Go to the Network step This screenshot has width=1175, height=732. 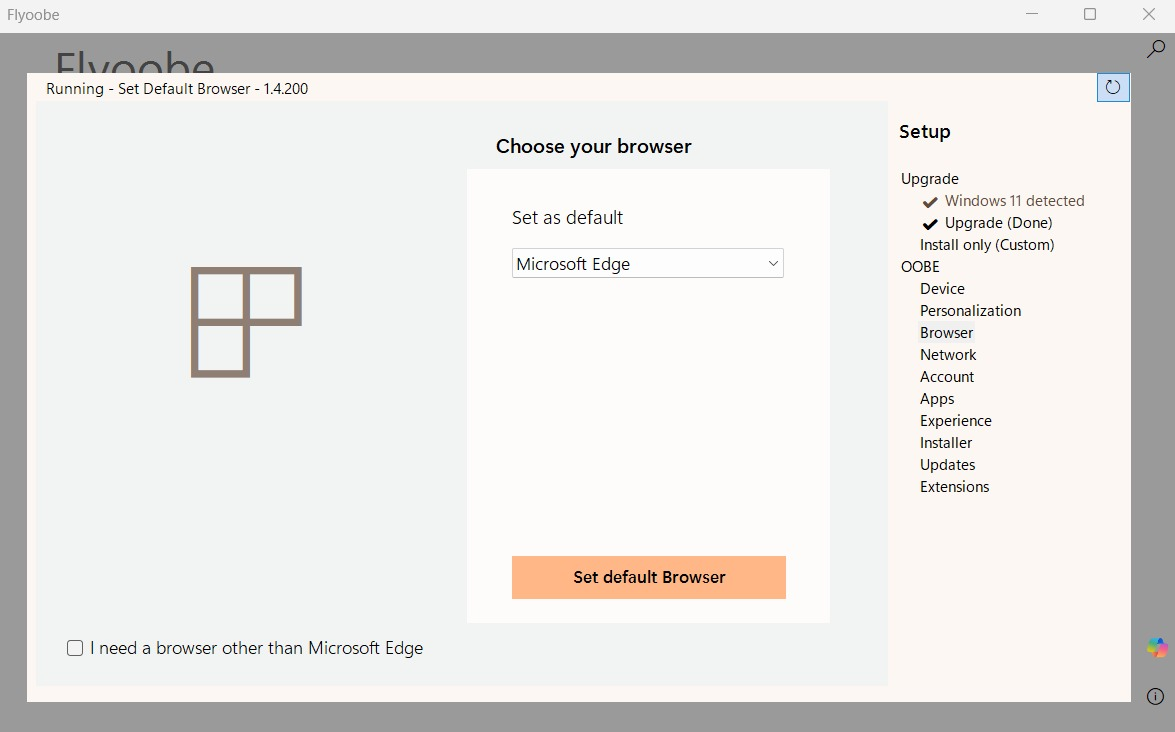pos(948,354)
